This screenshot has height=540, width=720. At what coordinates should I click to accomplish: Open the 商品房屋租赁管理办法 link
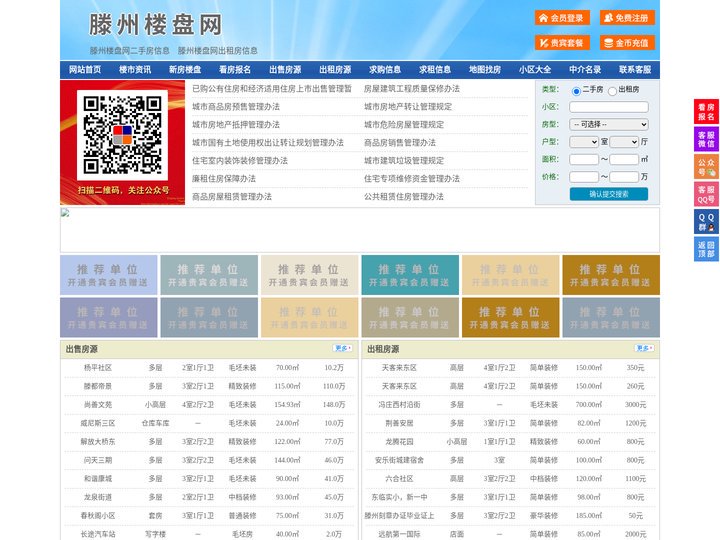pyautogui.click(x=232, y=197)
